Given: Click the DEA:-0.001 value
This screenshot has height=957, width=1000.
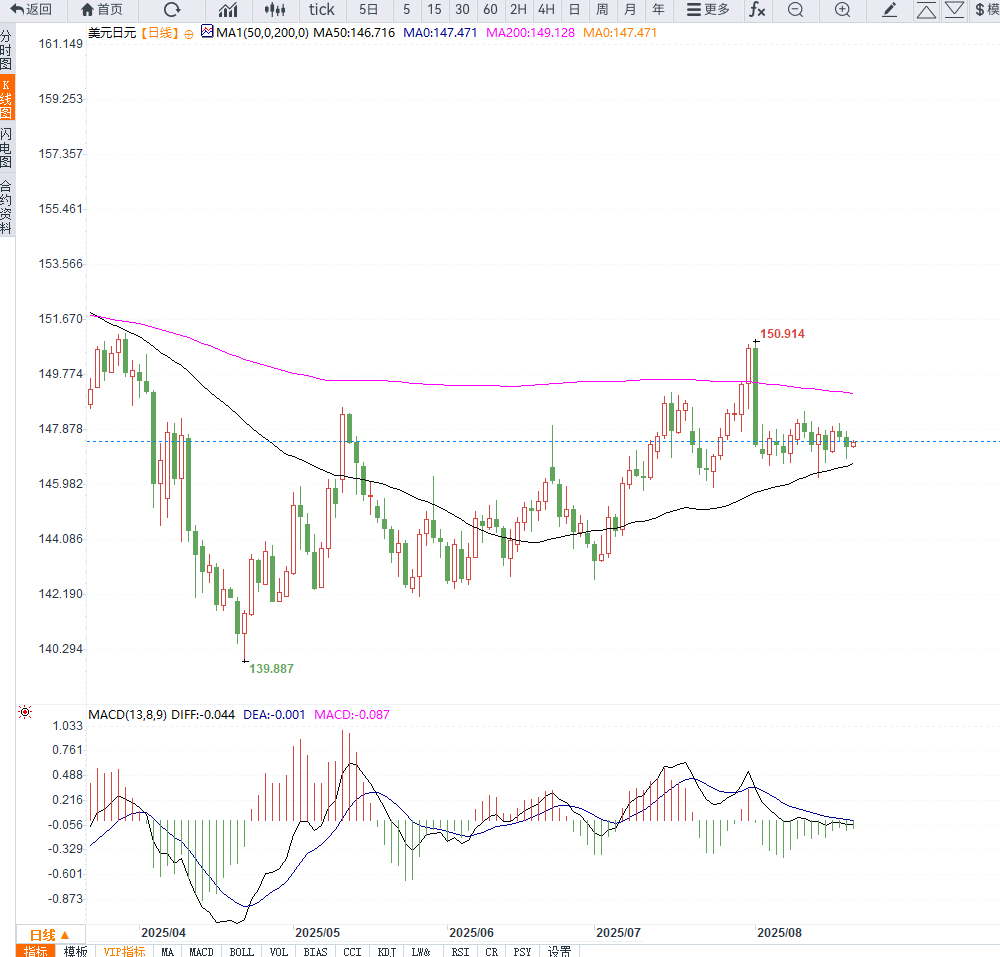Looking at the screenshot, I should click(274, 715).
